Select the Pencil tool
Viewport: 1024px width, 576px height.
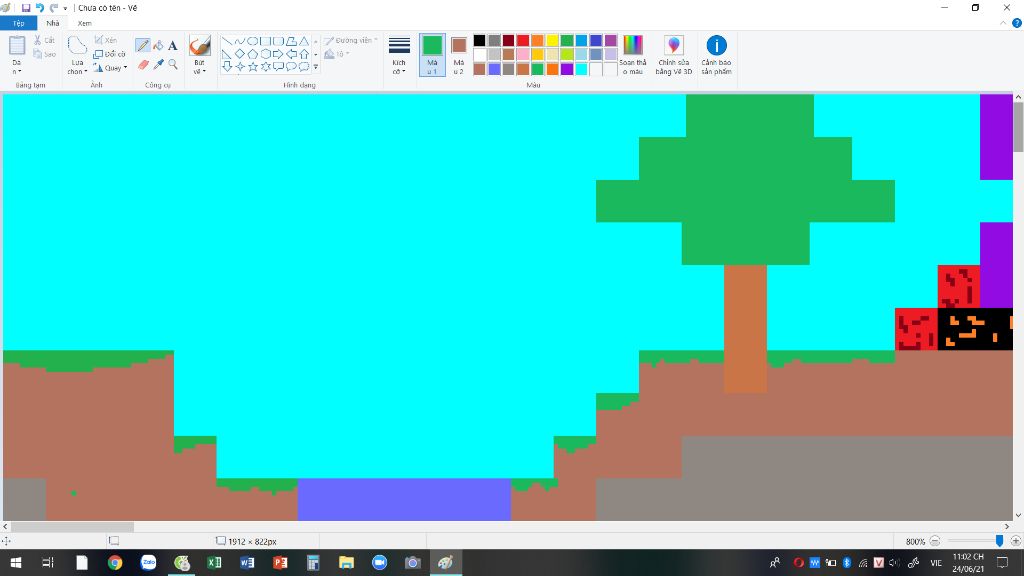tap(143, 45)
